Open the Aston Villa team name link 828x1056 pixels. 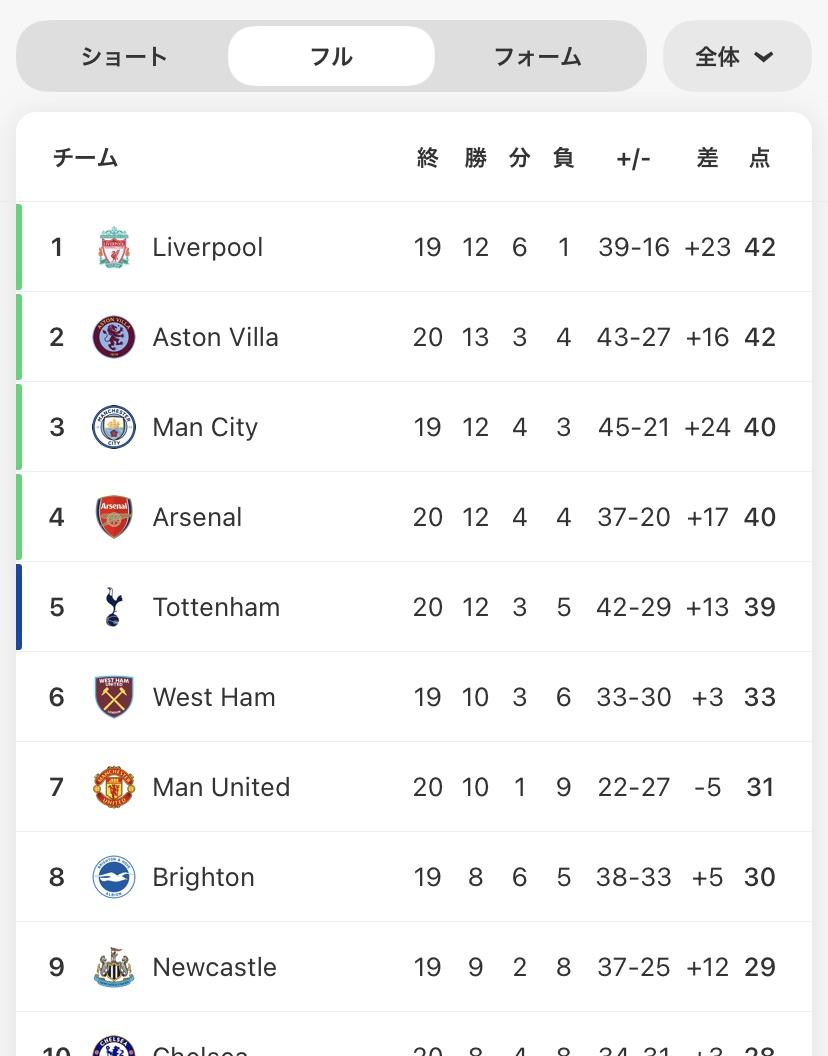coord(215,337)
